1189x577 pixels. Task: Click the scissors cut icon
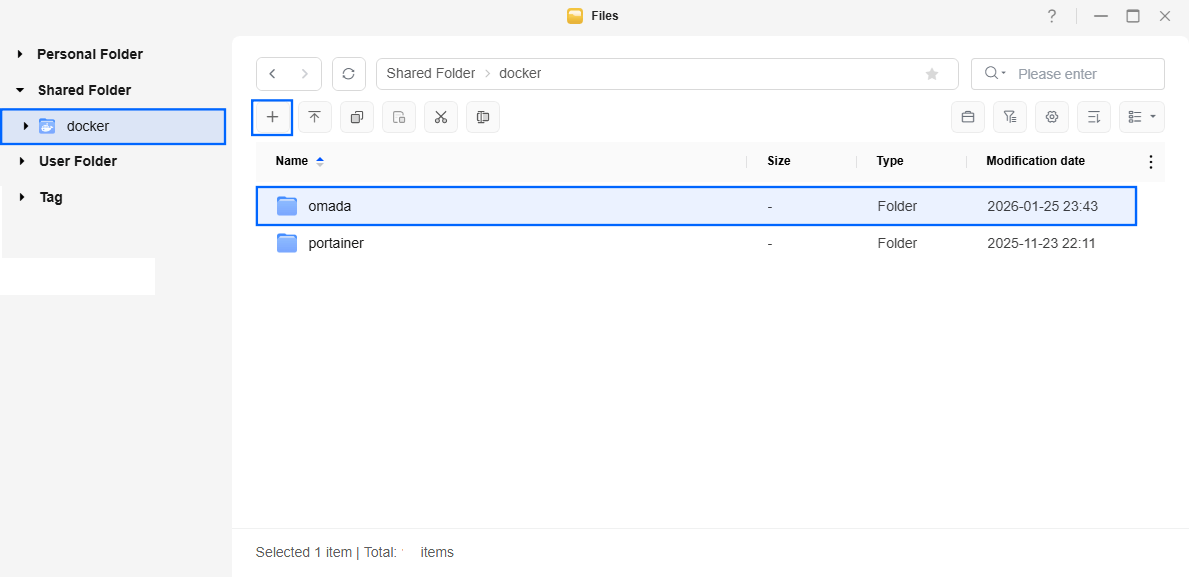click(440, 117)
